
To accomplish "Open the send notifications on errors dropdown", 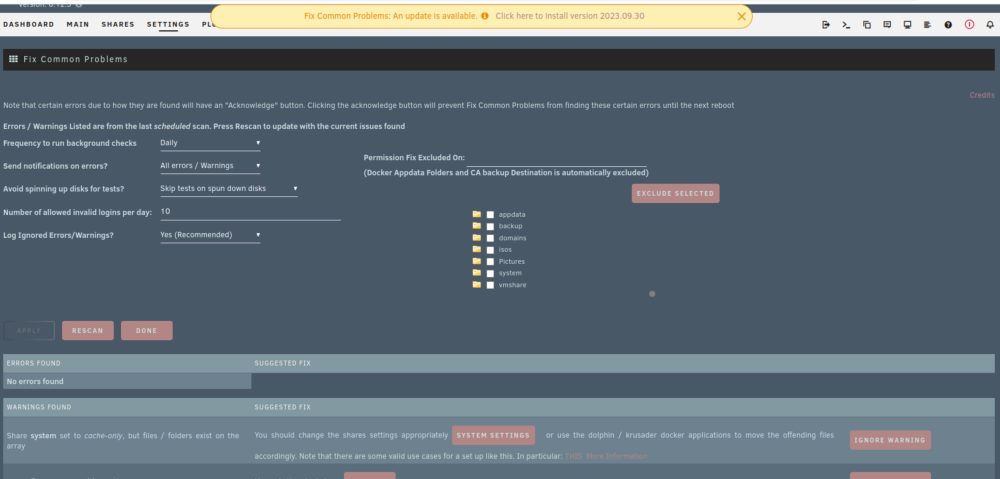I will pyautogui.click(x=210, y=166).
